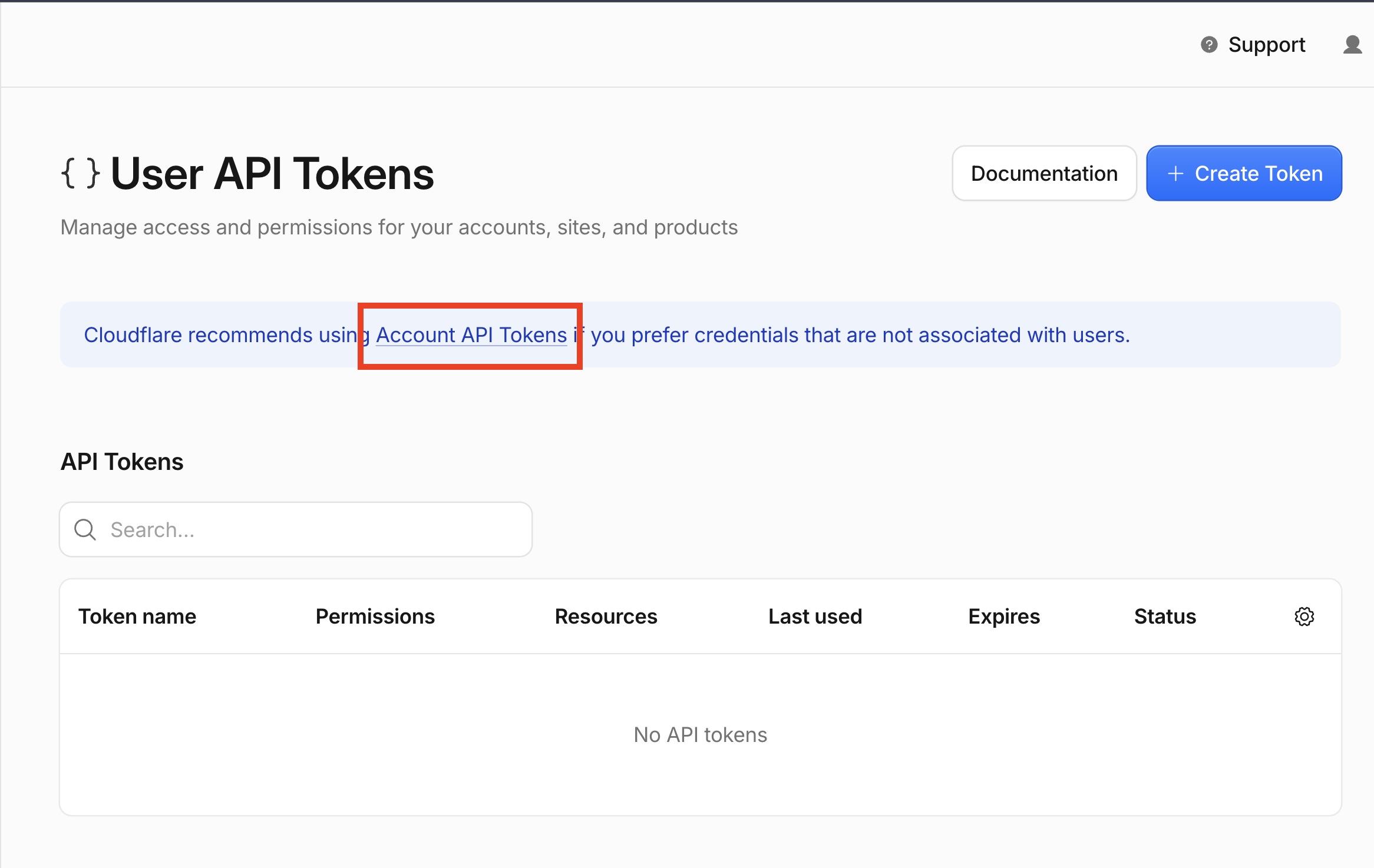Screen dimensions: 1374x868
Task: Focus the token Search field
Action: tap(296, 529)
